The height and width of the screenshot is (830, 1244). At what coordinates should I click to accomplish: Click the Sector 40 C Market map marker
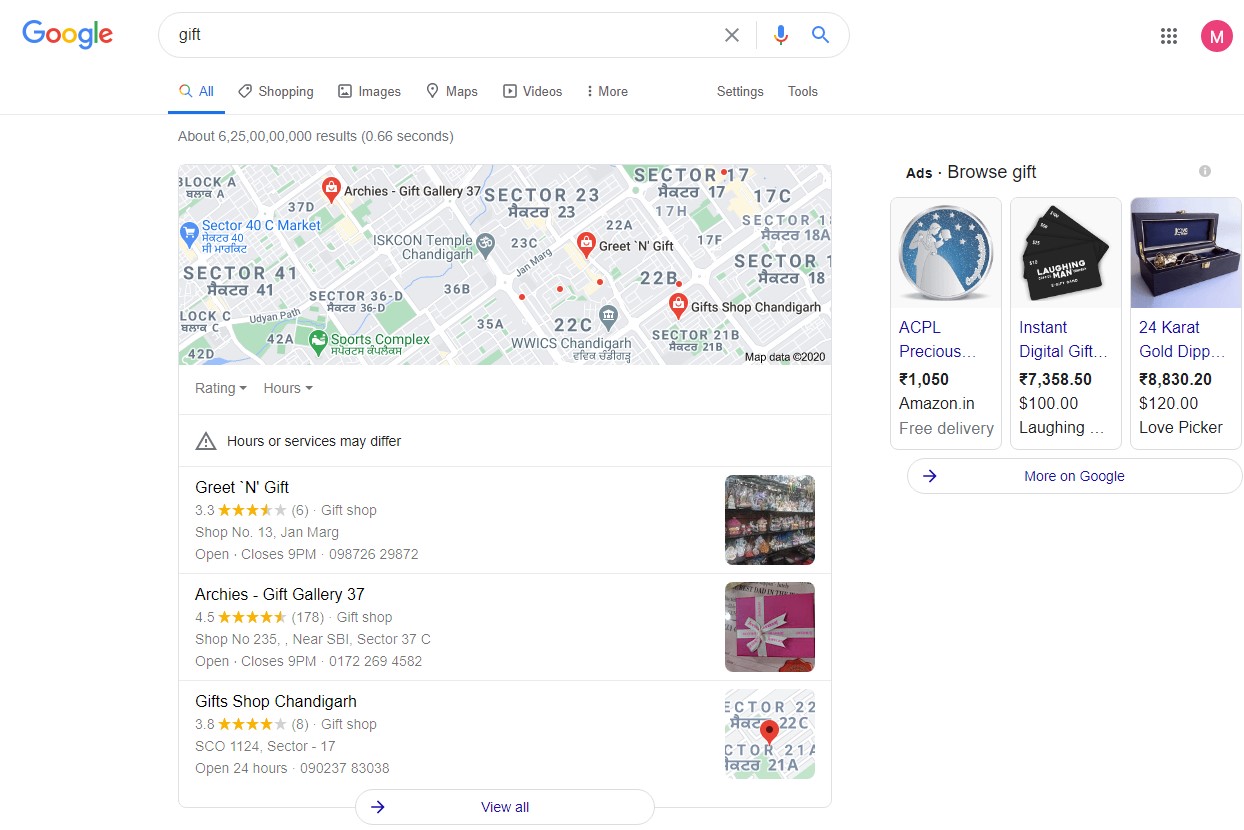point(190,235)
